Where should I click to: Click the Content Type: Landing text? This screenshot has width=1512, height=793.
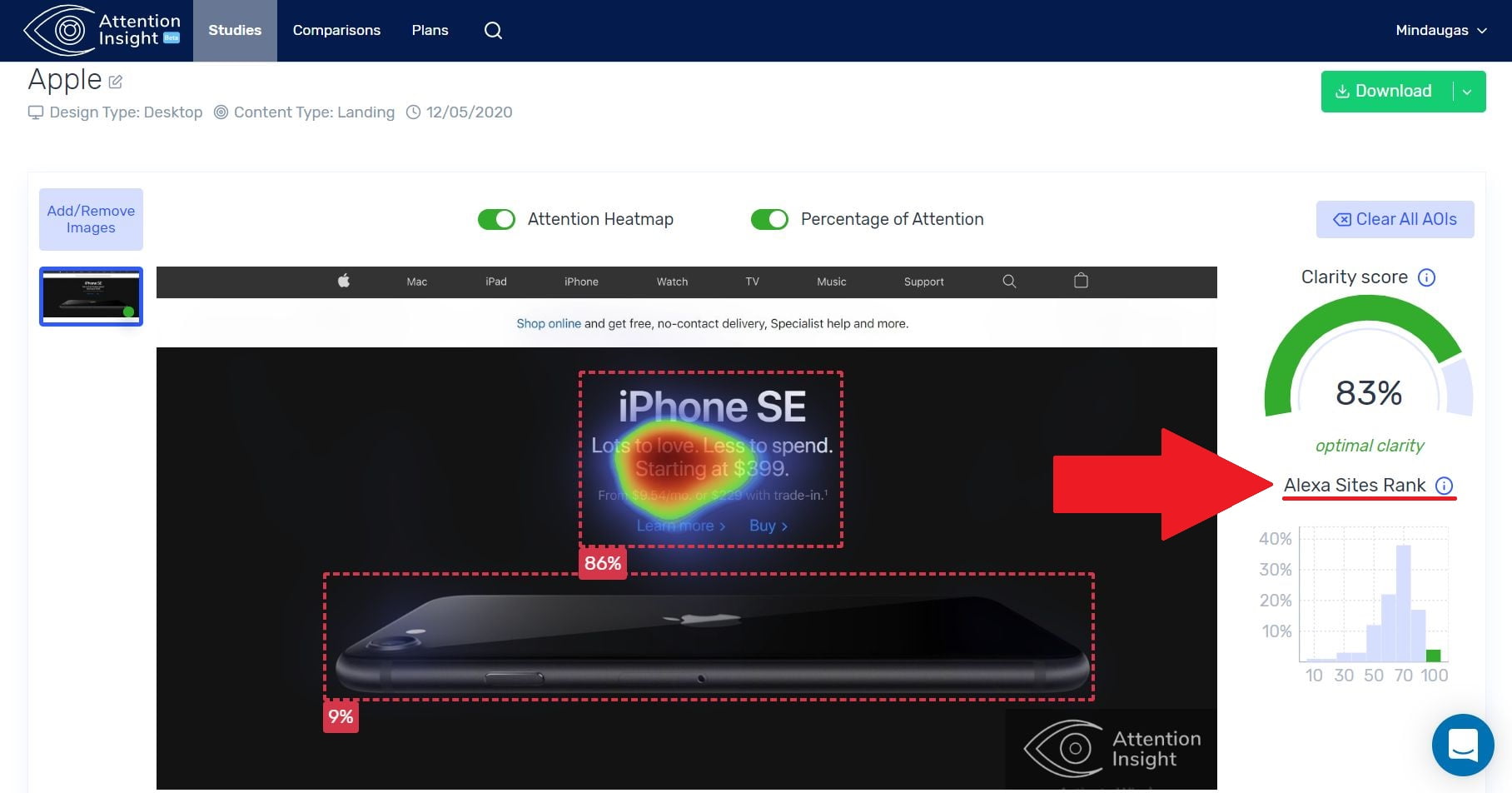314,112
